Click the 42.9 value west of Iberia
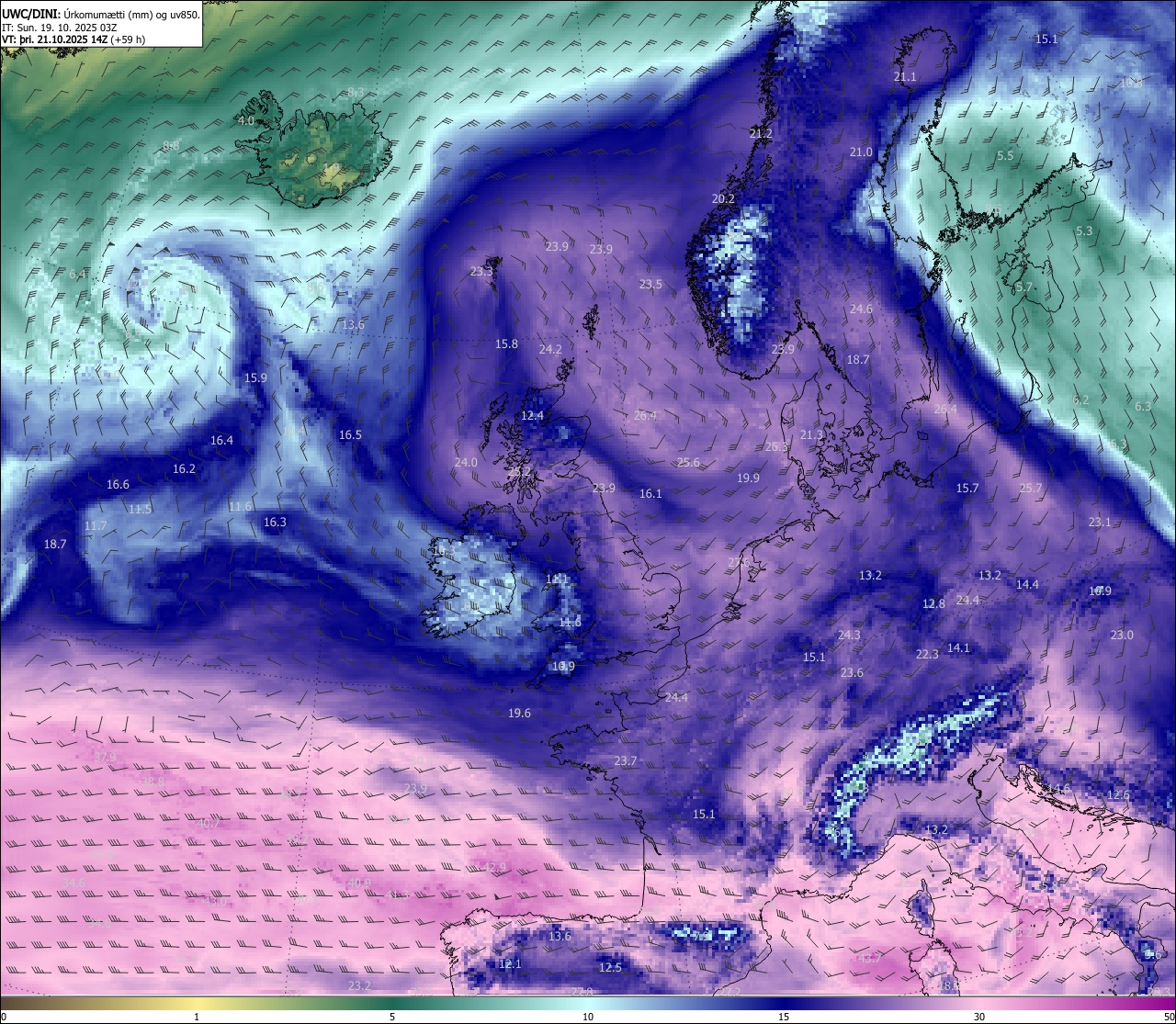This screenshot has height=1024, width=1176. [x=494, y=868]
